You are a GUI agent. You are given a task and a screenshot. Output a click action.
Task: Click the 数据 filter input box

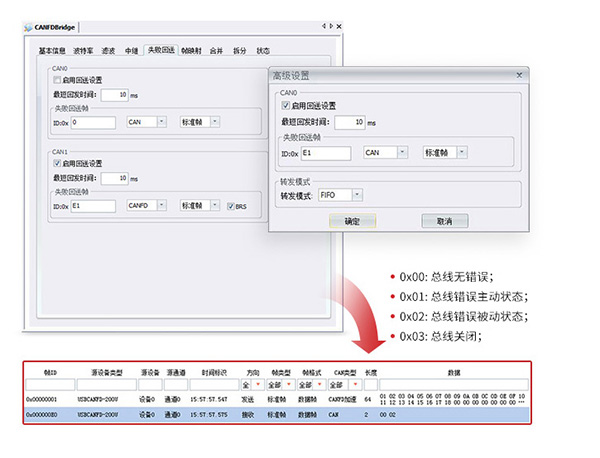pyautogui.click(x=454, y=385)
